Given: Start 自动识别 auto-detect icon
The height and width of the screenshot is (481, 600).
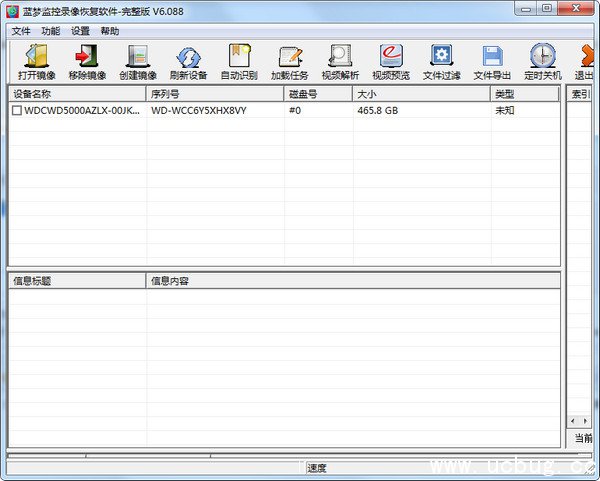Looking at the screenshot, I should point(239,59).
